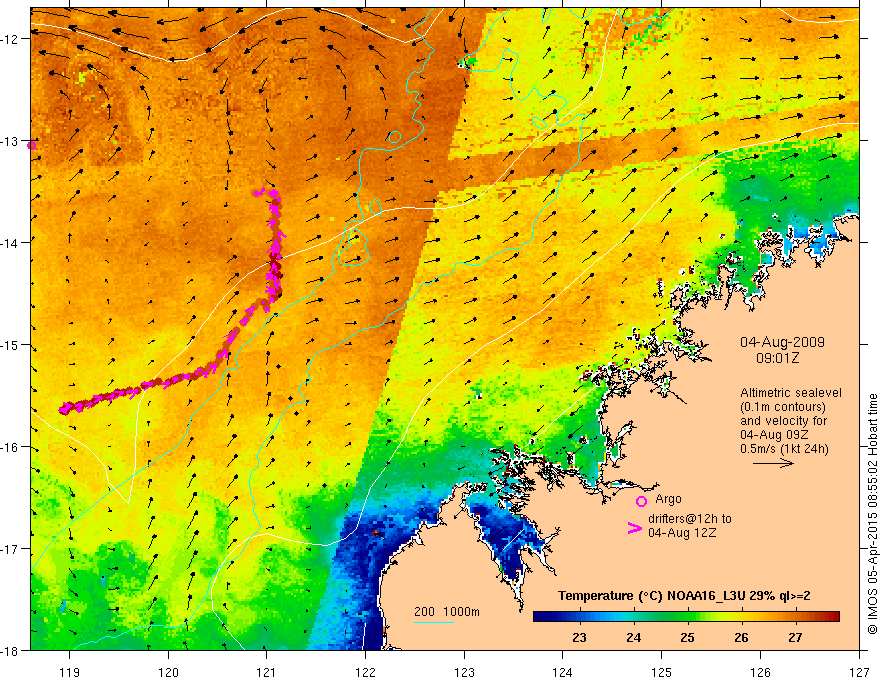Click the '(0.1m contours)' text

click(x=783, y=407)
